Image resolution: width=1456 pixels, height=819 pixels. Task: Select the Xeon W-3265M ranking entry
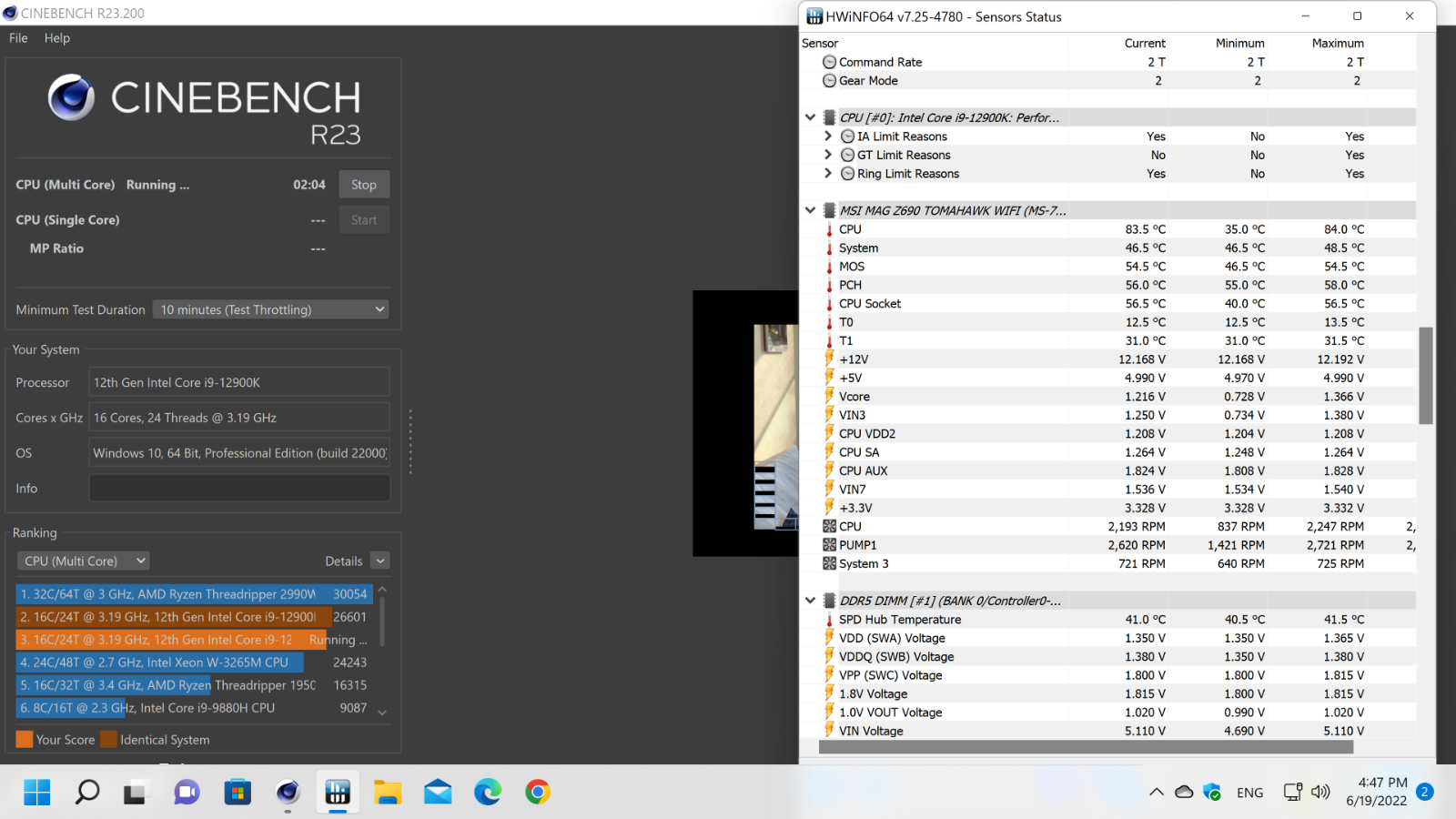pos(194,662)
